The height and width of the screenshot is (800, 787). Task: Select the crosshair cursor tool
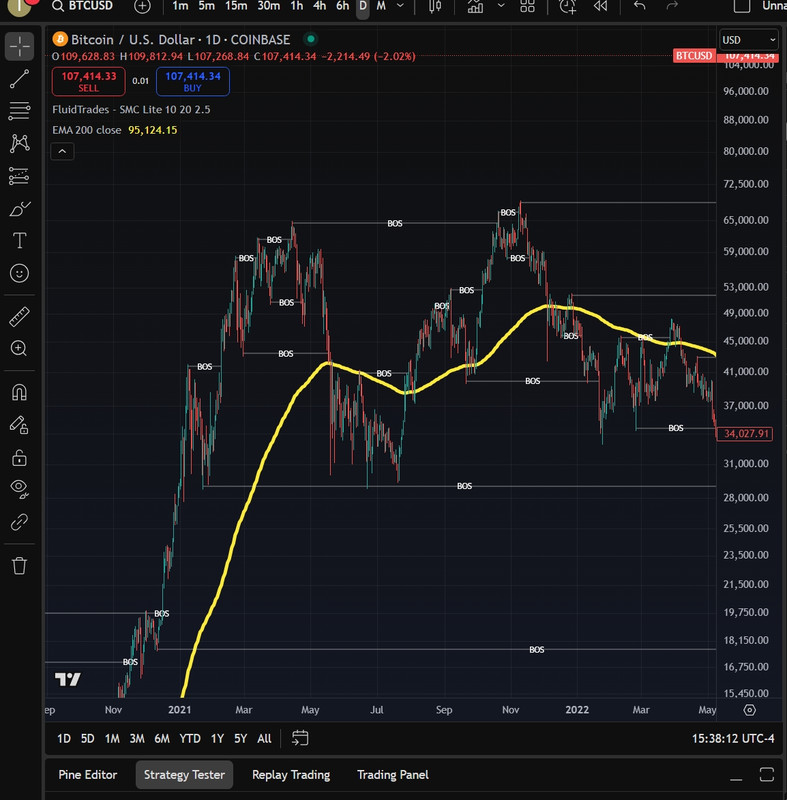(19, 46)
